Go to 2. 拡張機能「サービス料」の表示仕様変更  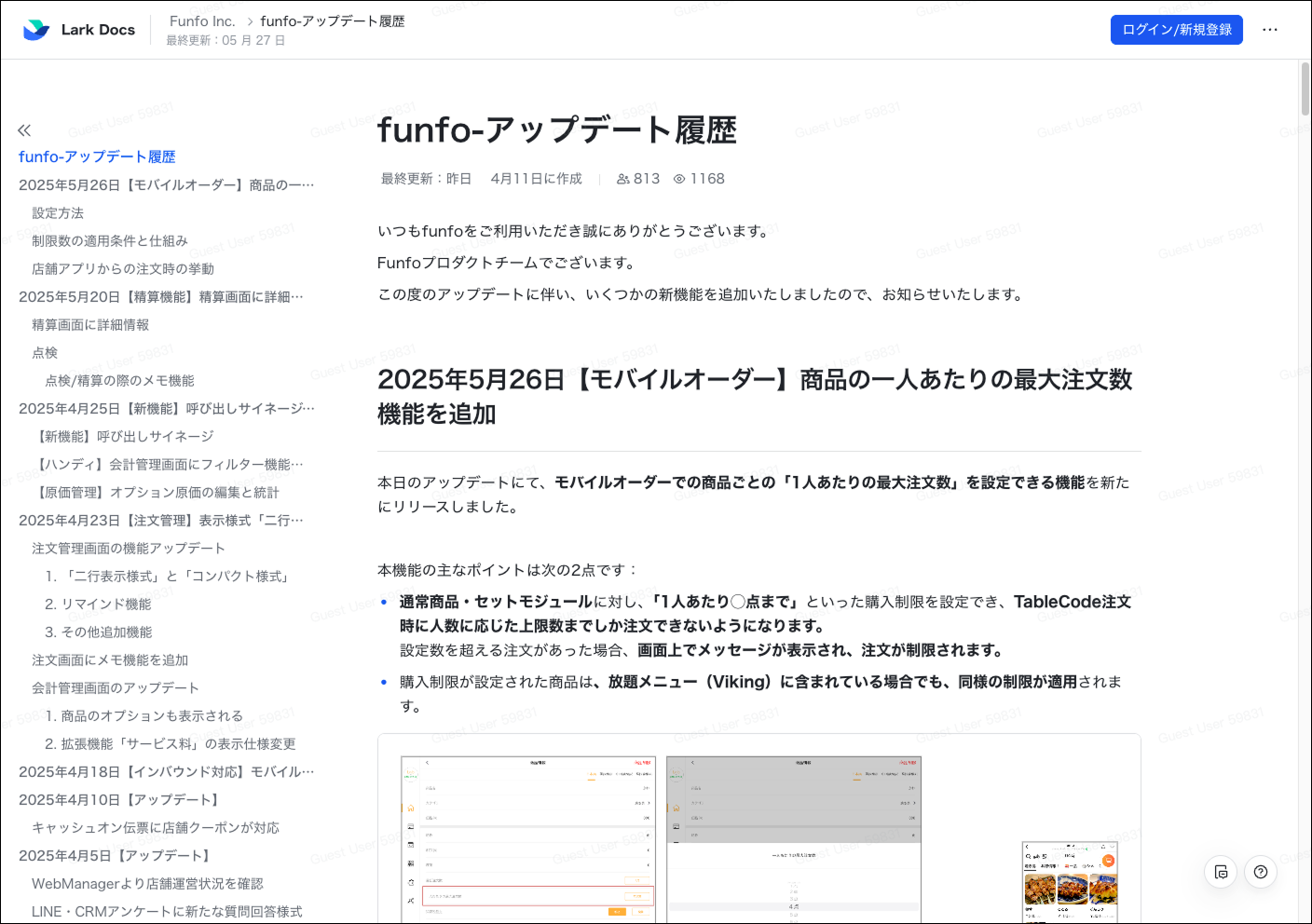(171, 743)
